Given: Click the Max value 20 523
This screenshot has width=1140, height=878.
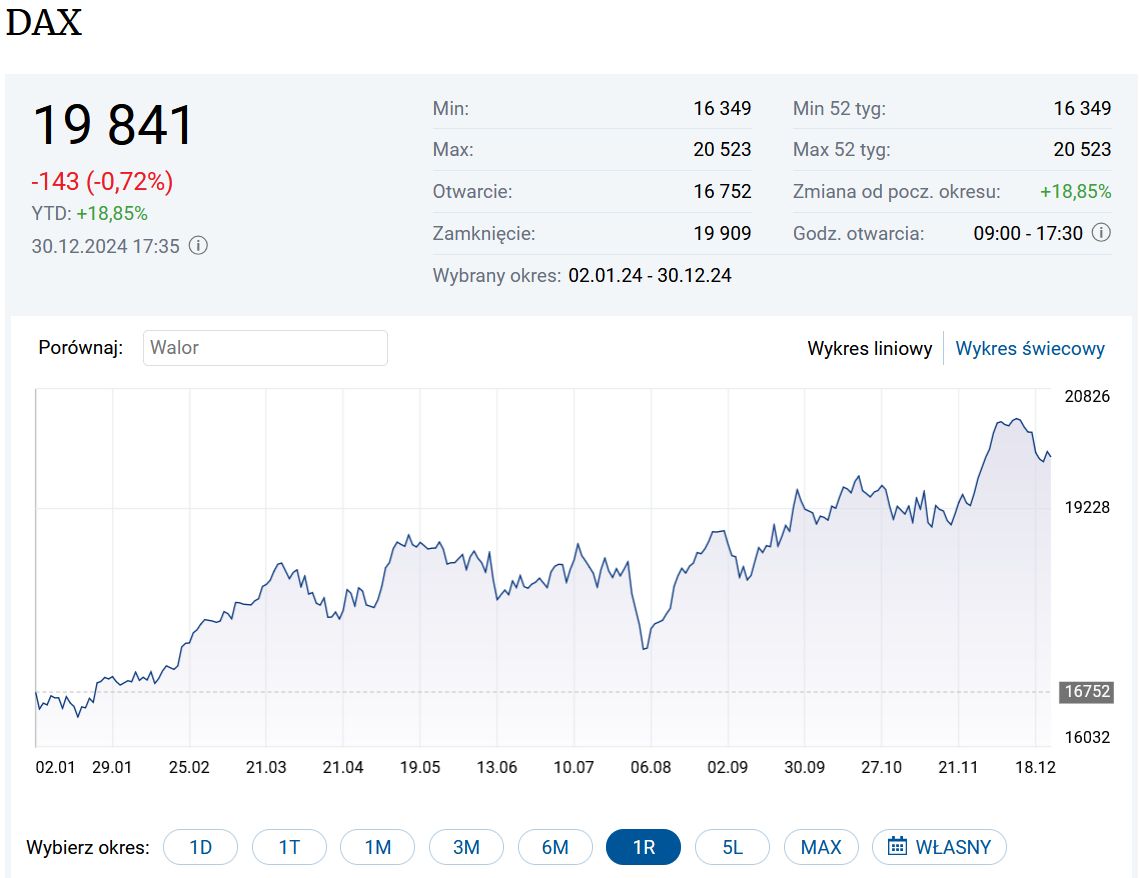Looking at the screenshot, I should [x=722, y=150].
